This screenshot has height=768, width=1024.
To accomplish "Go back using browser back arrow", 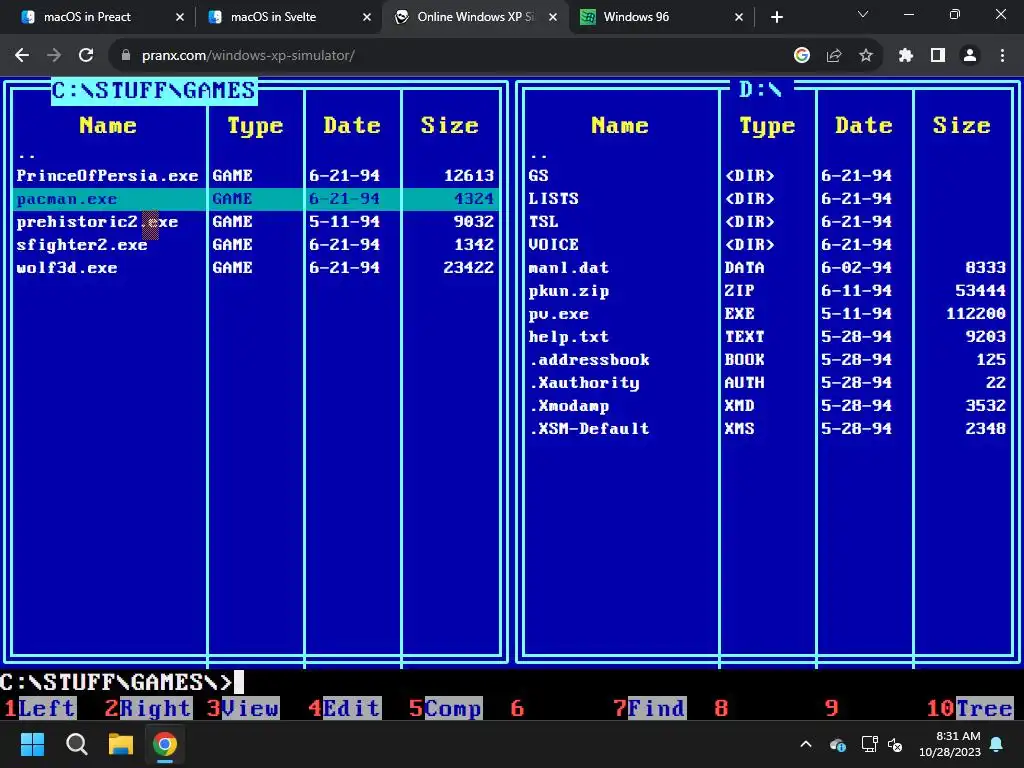I will point(22,56).
